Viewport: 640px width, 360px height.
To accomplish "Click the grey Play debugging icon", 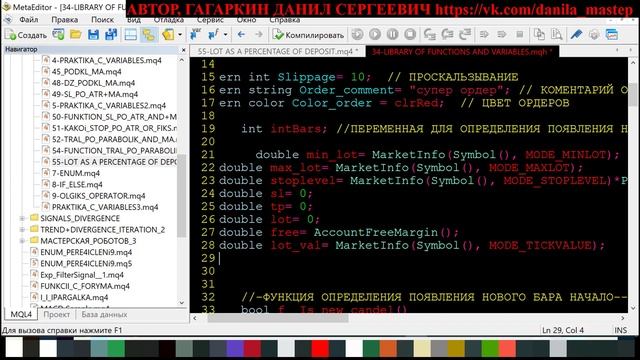I will pyautogui.click(x=375, y=35).
